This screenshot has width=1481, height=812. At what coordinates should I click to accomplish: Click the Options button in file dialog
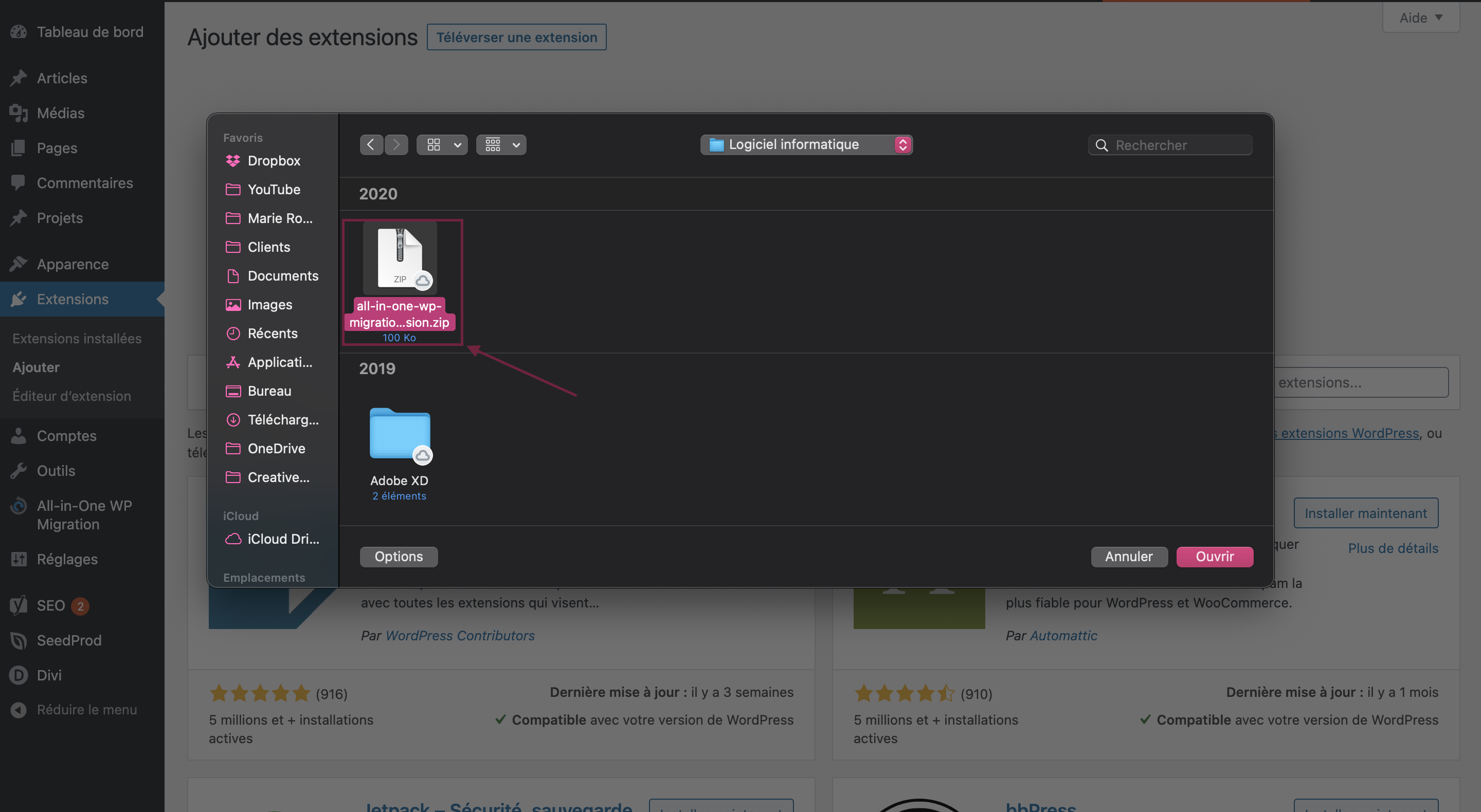[399, 556]
